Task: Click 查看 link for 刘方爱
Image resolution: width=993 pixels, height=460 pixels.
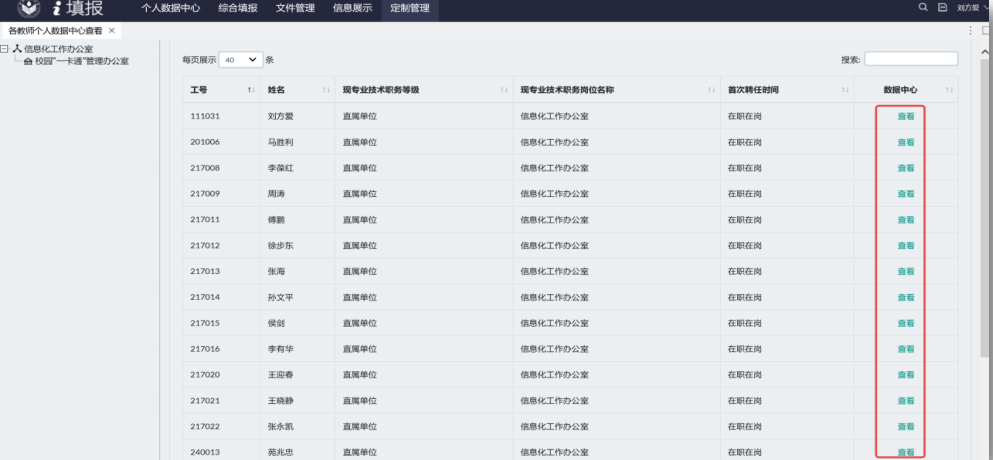Action: [x=905, y=116]
